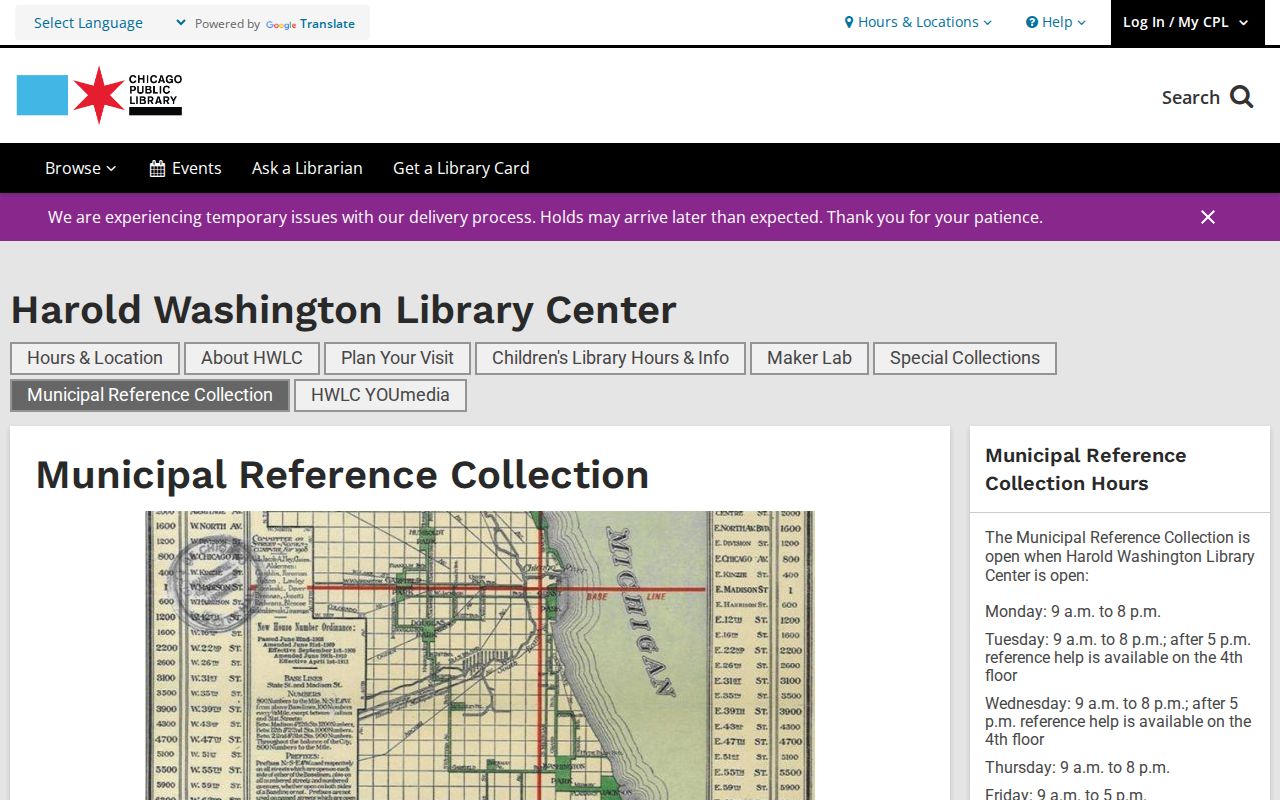This screenshot has height=800, width=1280.
Task: Open Children's Library Hours & Info tab
Action: pos(610,358)
